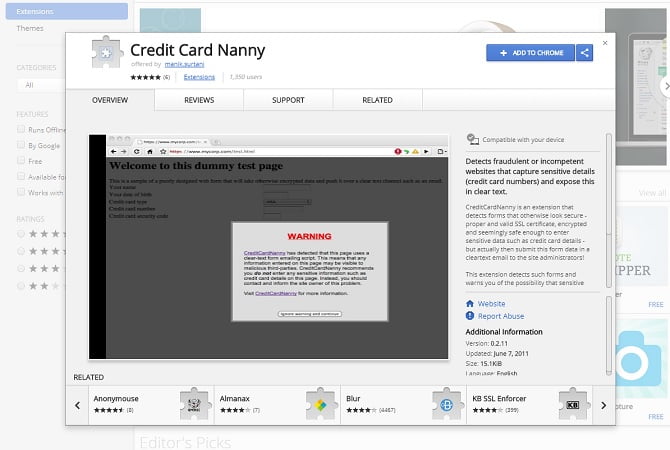Open the Blur related extension
This screenshot has height=450, width=670.
[x=403, y=405]
